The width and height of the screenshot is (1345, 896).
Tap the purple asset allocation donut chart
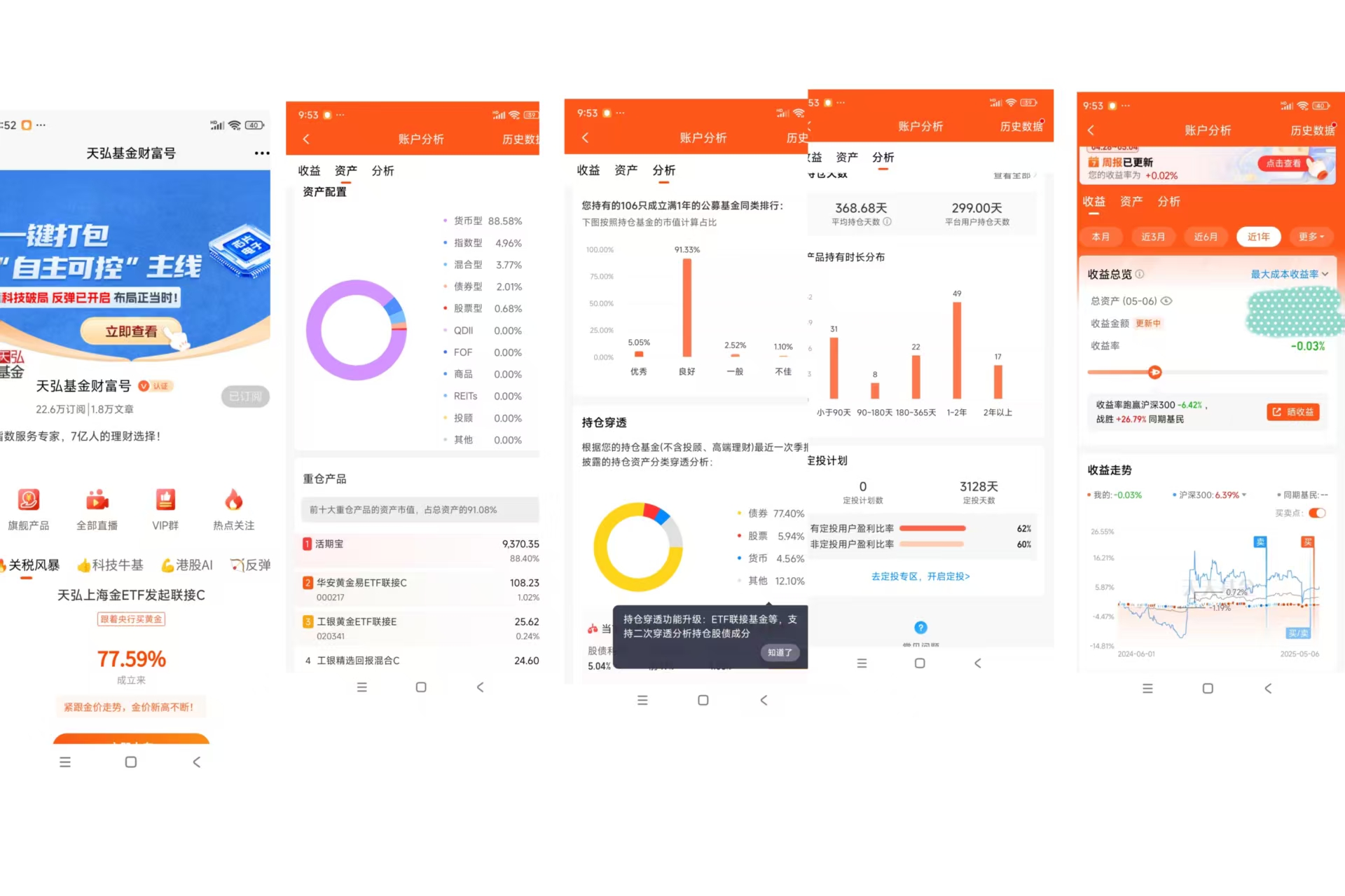pyautogui.click(x=357, y=330)
